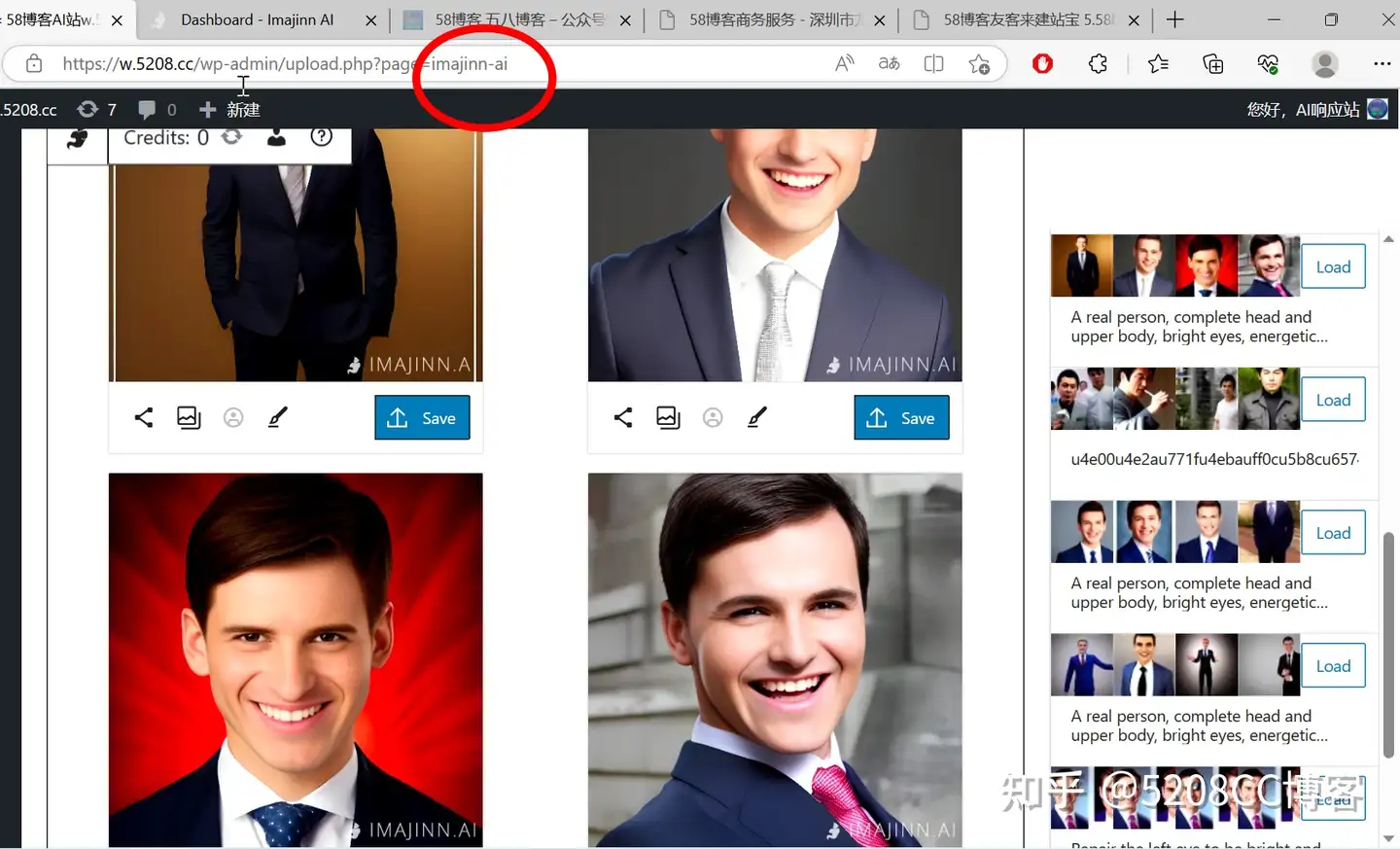This screenshot has width=1400, height=849.
Task: Load history row with blue-suit man pointing
Action: click(1333, 666)
